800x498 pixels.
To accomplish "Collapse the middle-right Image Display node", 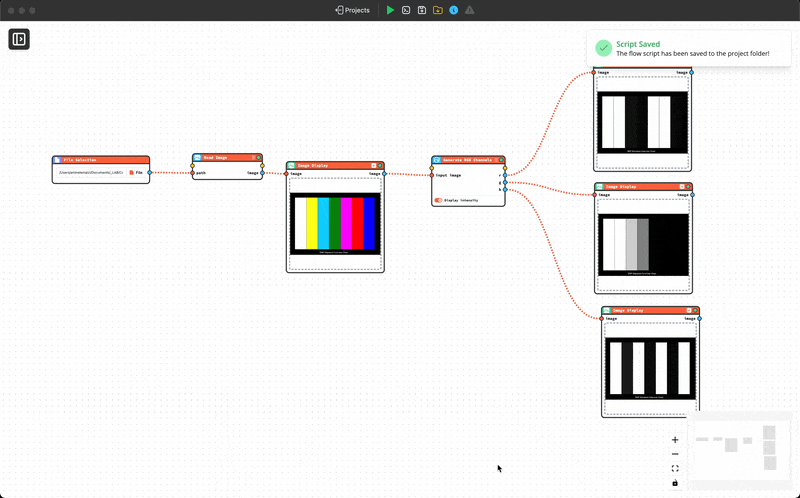I will pos(683,186).
